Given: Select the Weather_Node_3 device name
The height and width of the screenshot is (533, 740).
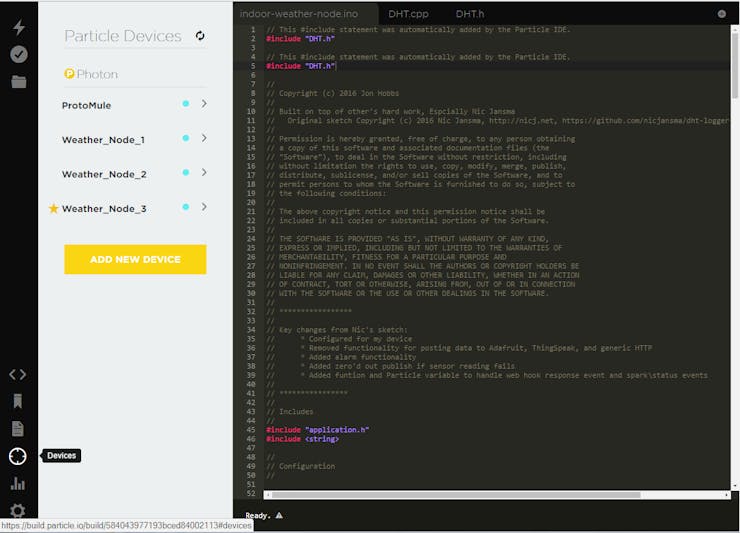Looking at the screenshot, I should 104,209.
